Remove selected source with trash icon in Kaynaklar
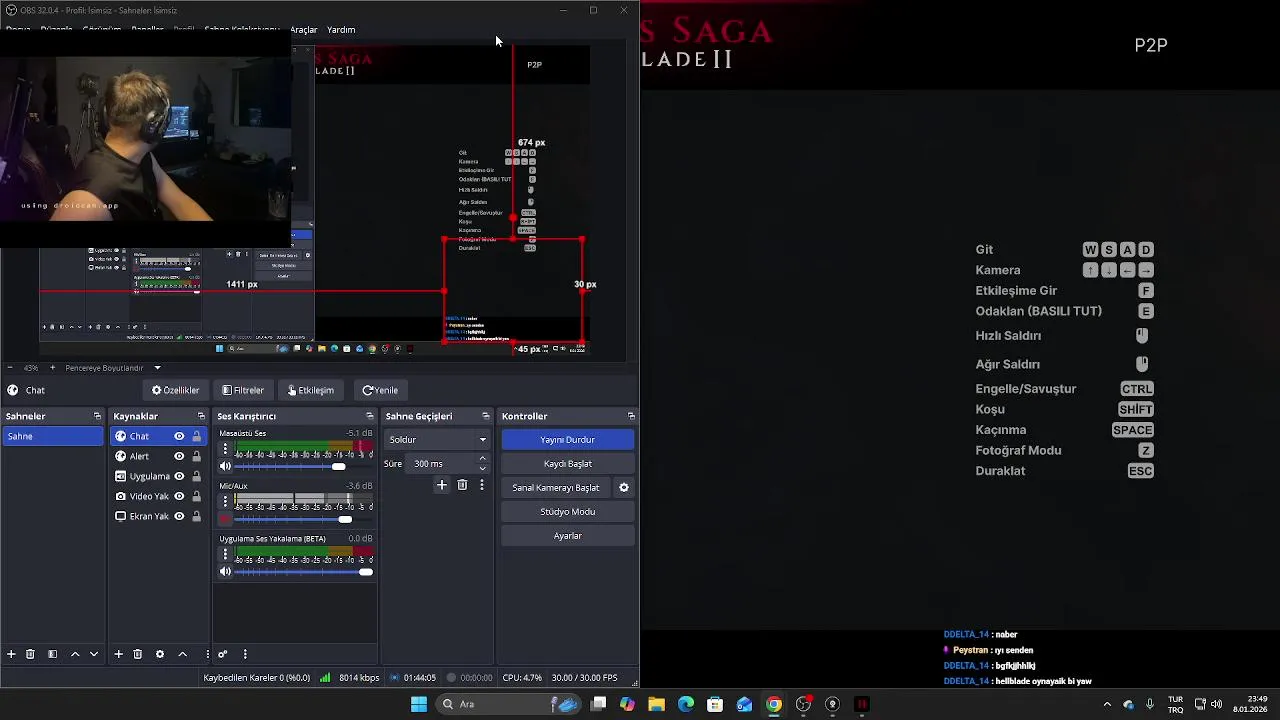1280x720 pixels. [138, 654]
